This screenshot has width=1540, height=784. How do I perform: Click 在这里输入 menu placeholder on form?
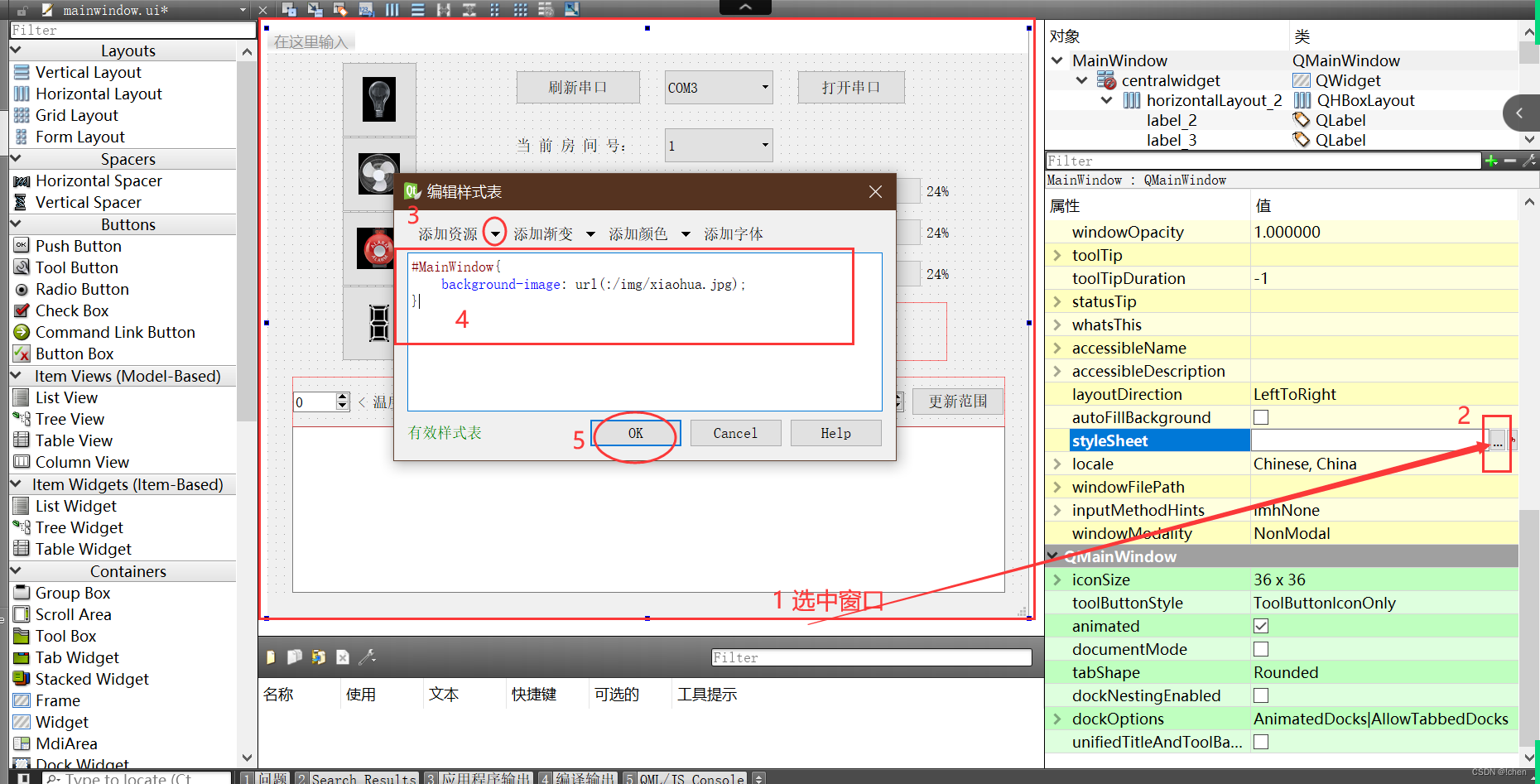[310, 42]
